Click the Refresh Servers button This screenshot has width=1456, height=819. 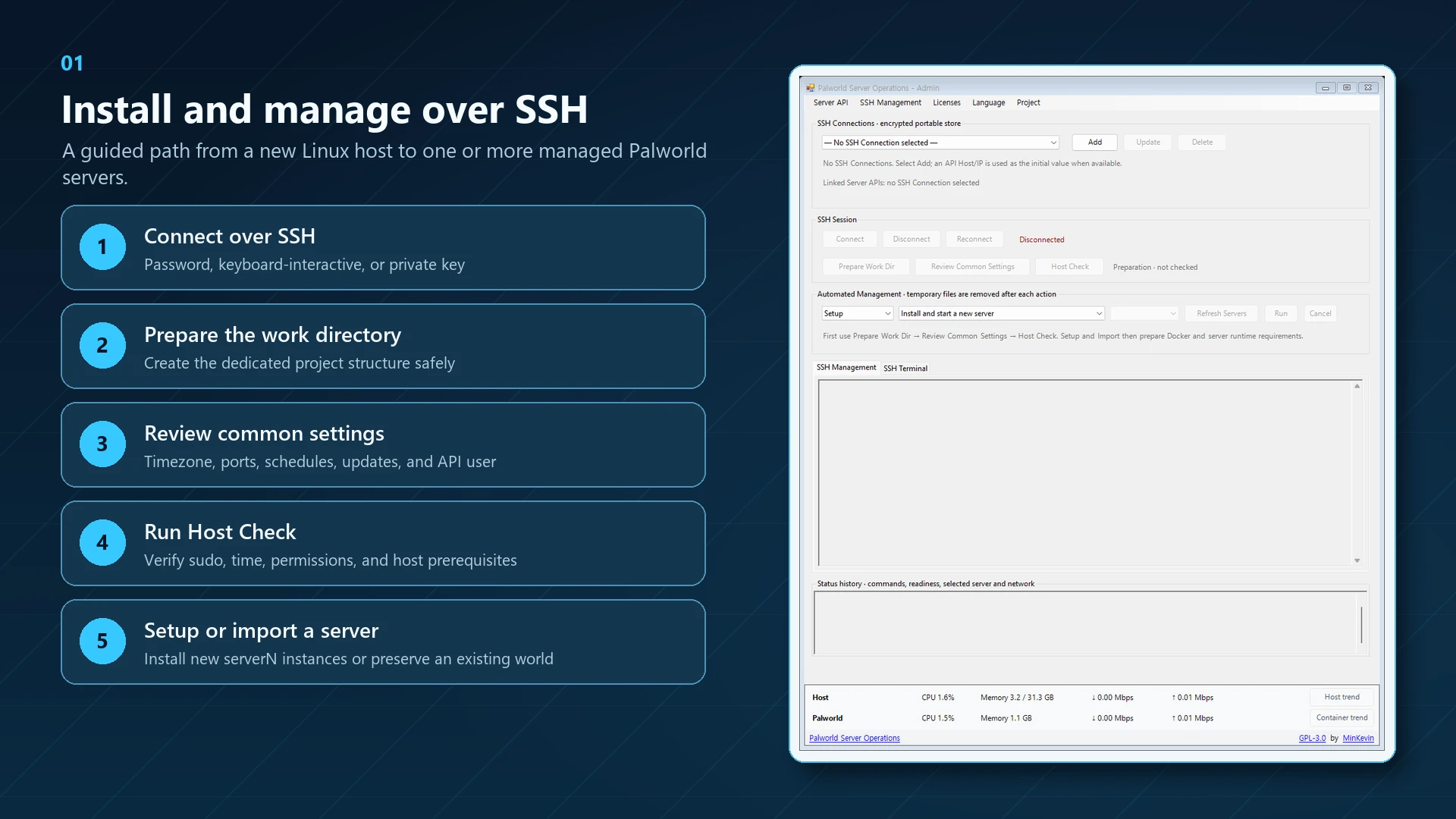coord(1222,314)
